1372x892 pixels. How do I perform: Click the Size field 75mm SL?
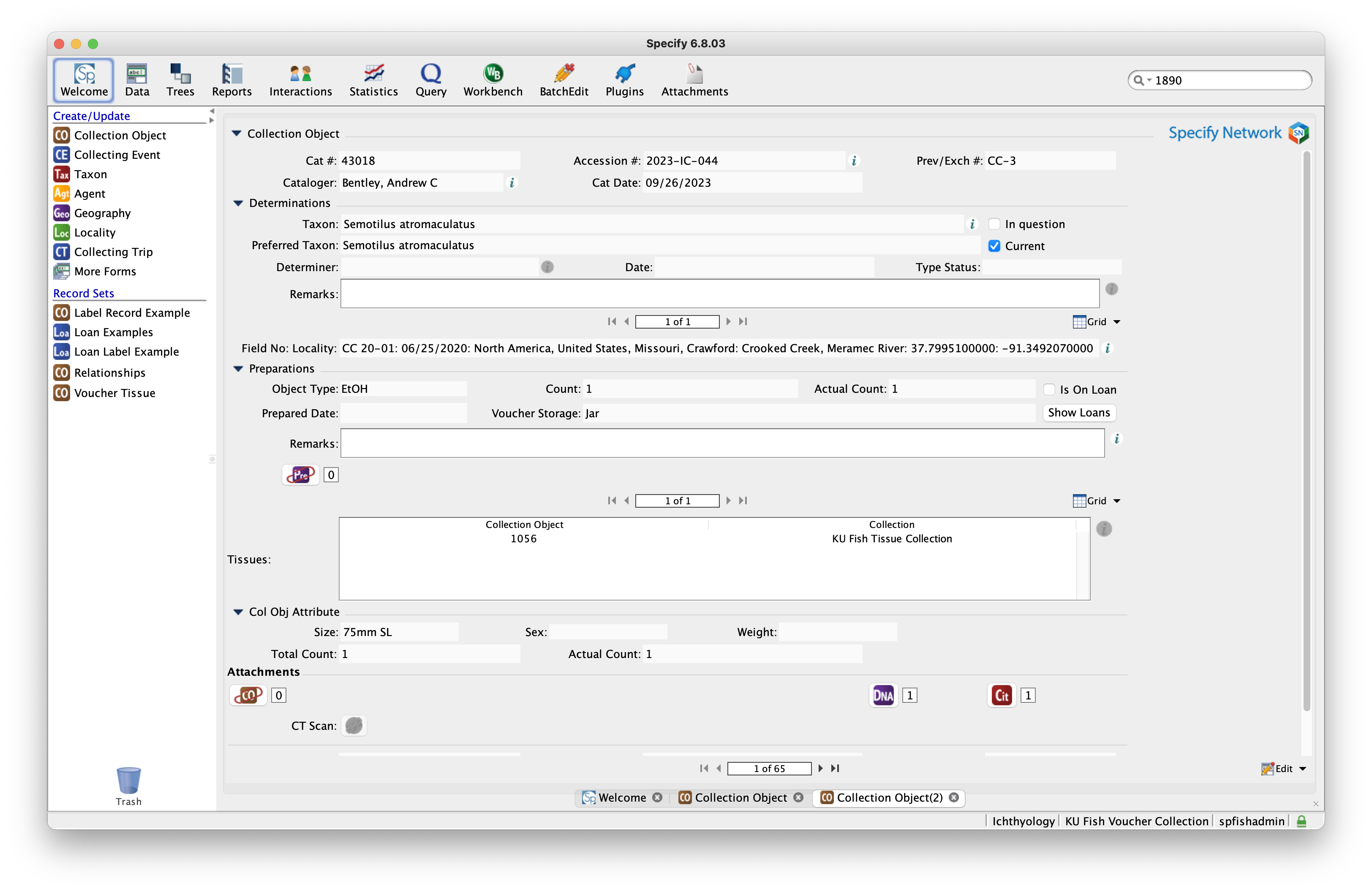coord(399,632)
